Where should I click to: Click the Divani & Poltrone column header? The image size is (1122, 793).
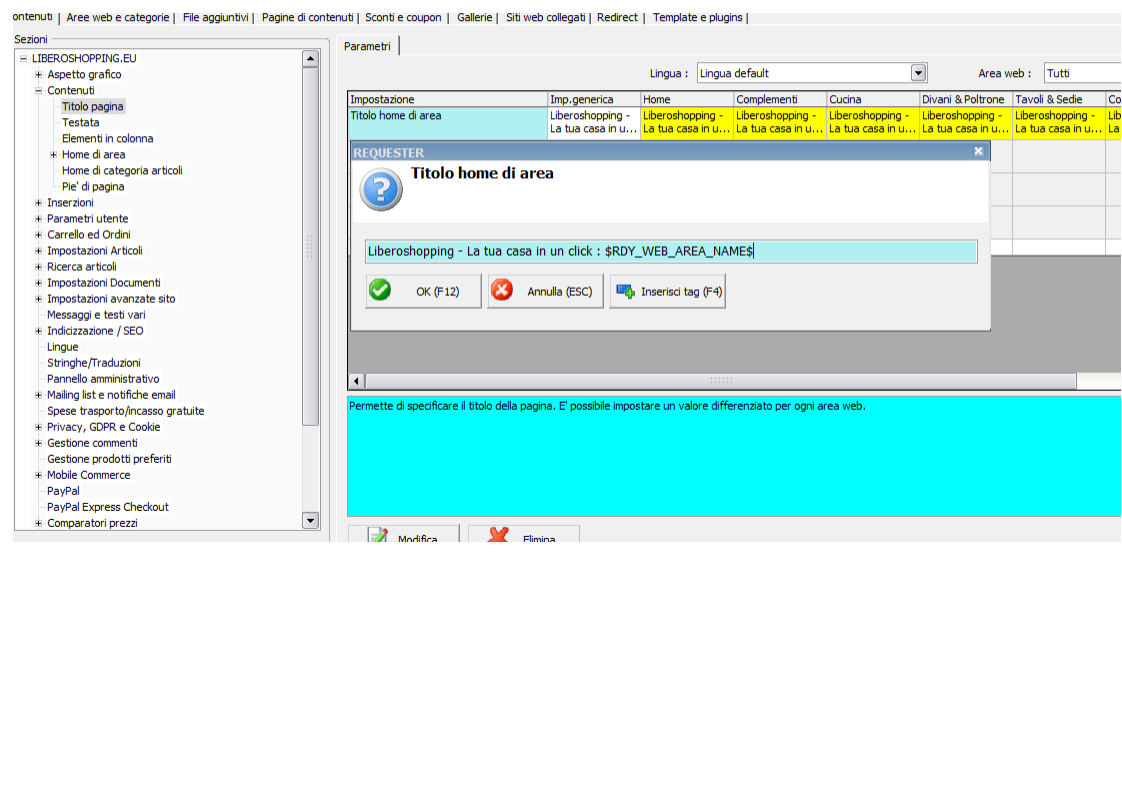(x=965, y=99)
